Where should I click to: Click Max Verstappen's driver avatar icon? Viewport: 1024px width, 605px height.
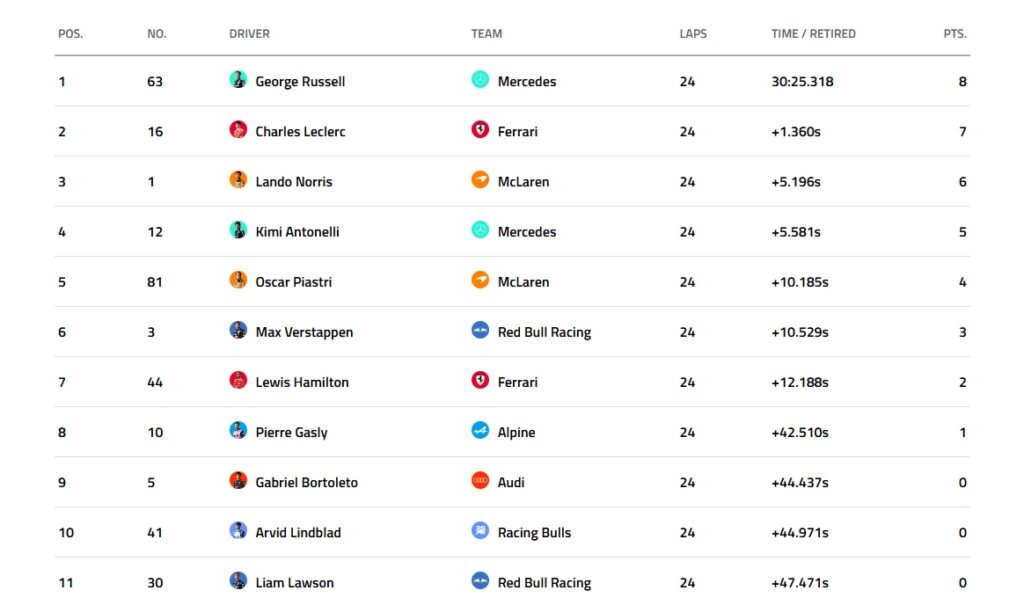point(238,330)
